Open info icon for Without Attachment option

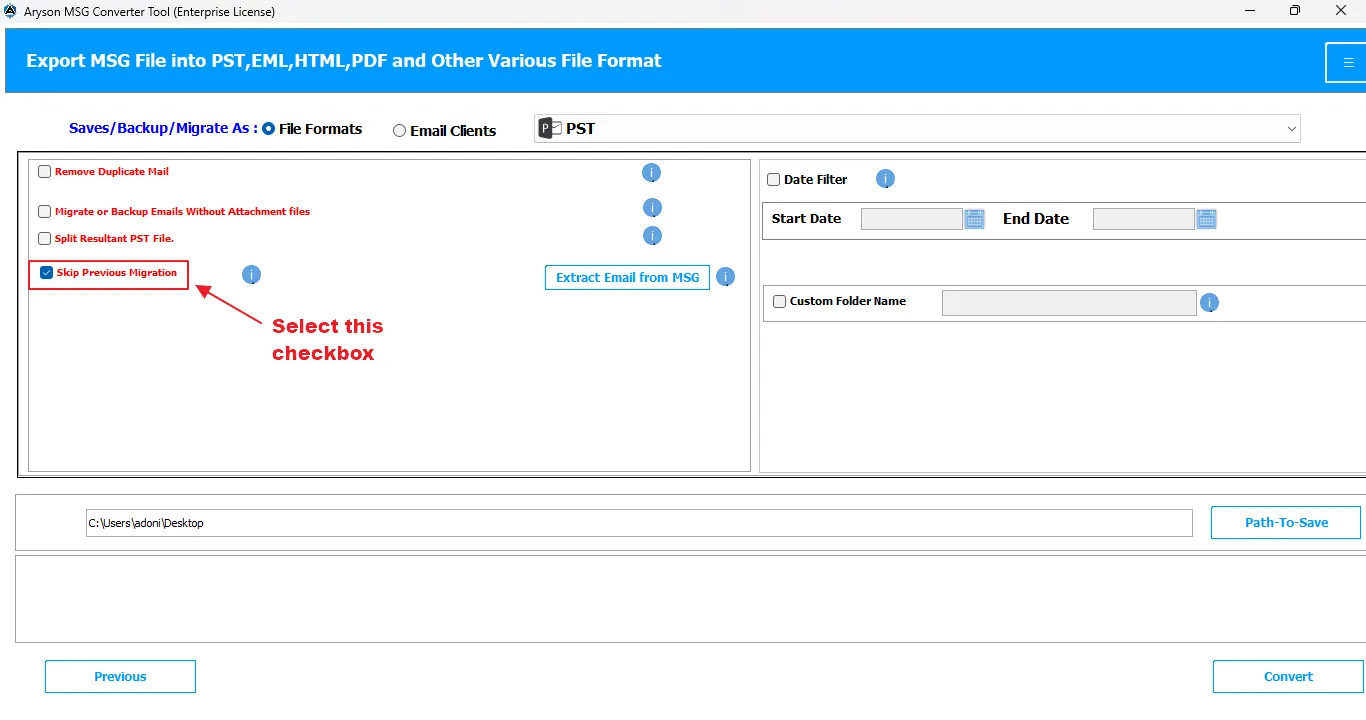click(652, 208)
